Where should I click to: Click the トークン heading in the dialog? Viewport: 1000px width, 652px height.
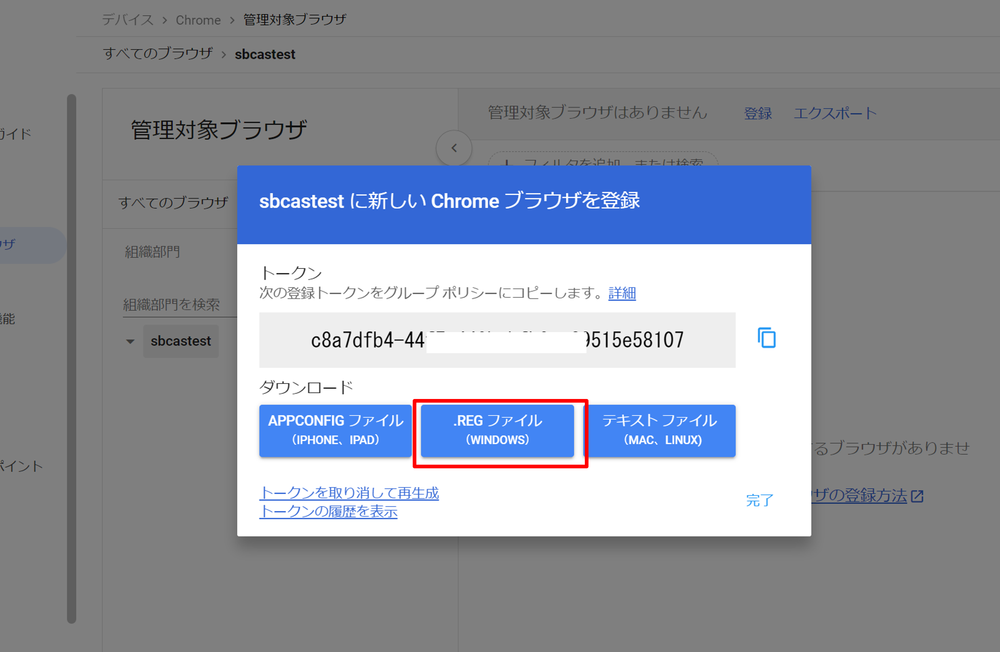pos(291,273)
